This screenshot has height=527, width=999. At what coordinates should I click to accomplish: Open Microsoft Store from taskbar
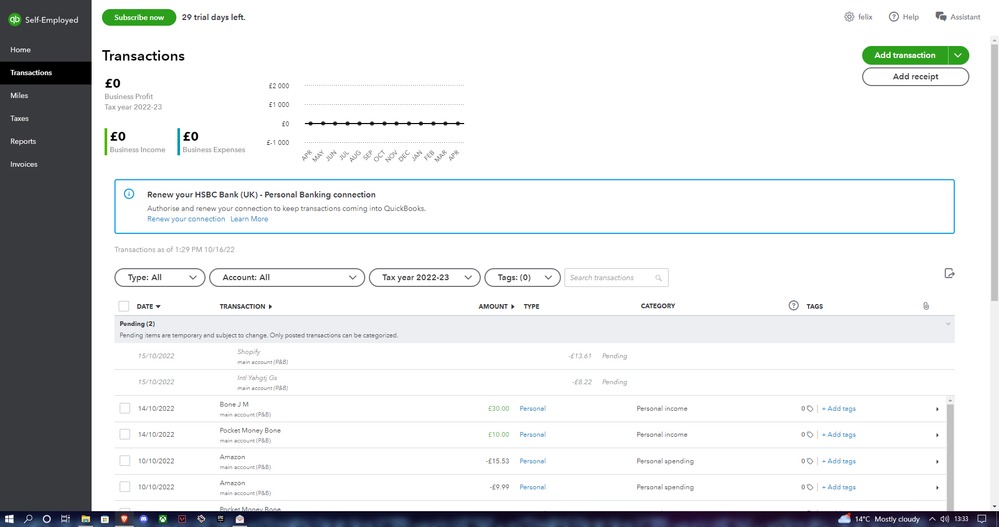pos(104,519)
